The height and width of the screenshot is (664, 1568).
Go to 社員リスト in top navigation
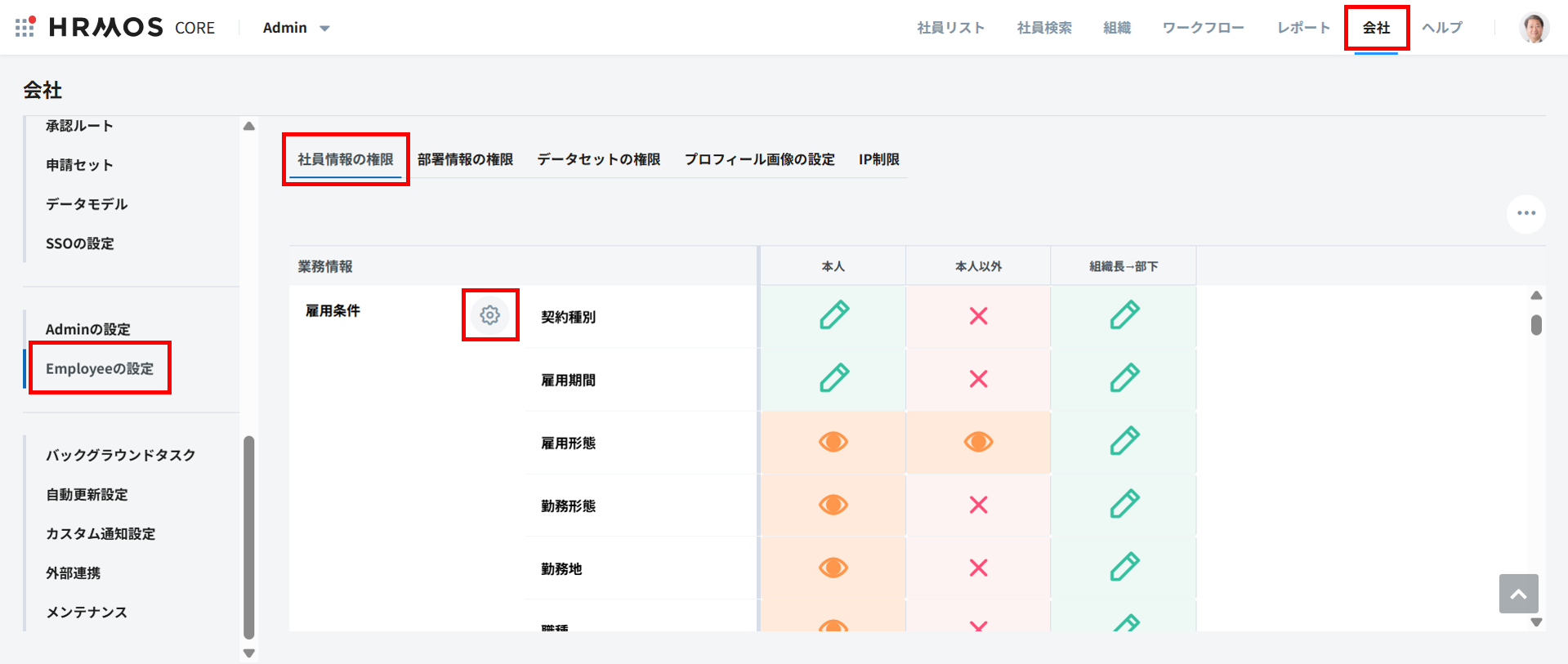(x=950, y=28)
